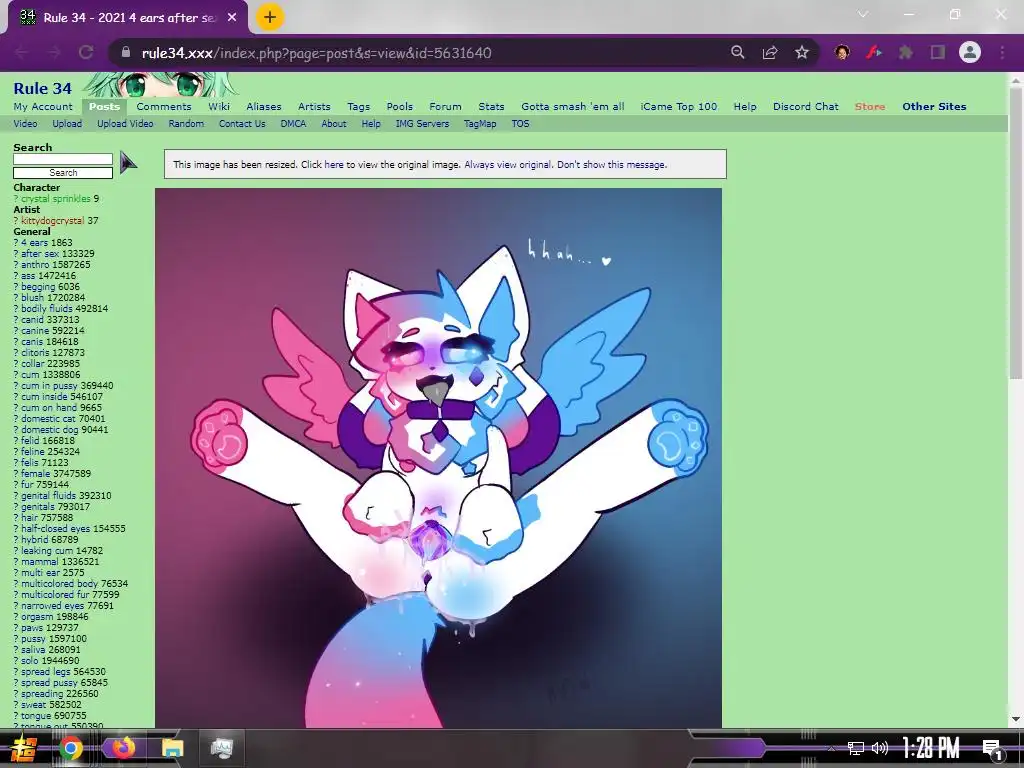Open the IMG Servers submenu link
Screen dimensions: 1024x768
click(x=423, y=123)
